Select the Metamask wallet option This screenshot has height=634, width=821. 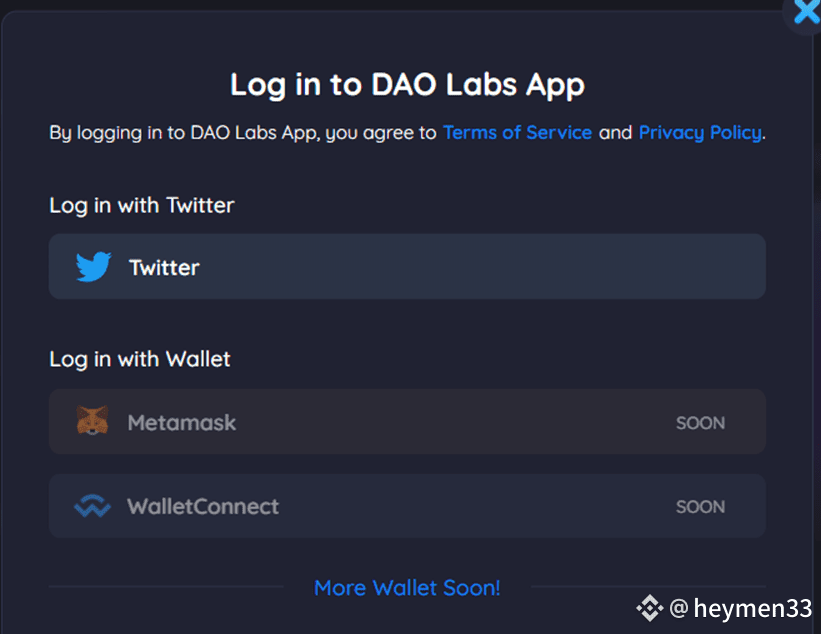pyautogui.click(x=407, y=422)
